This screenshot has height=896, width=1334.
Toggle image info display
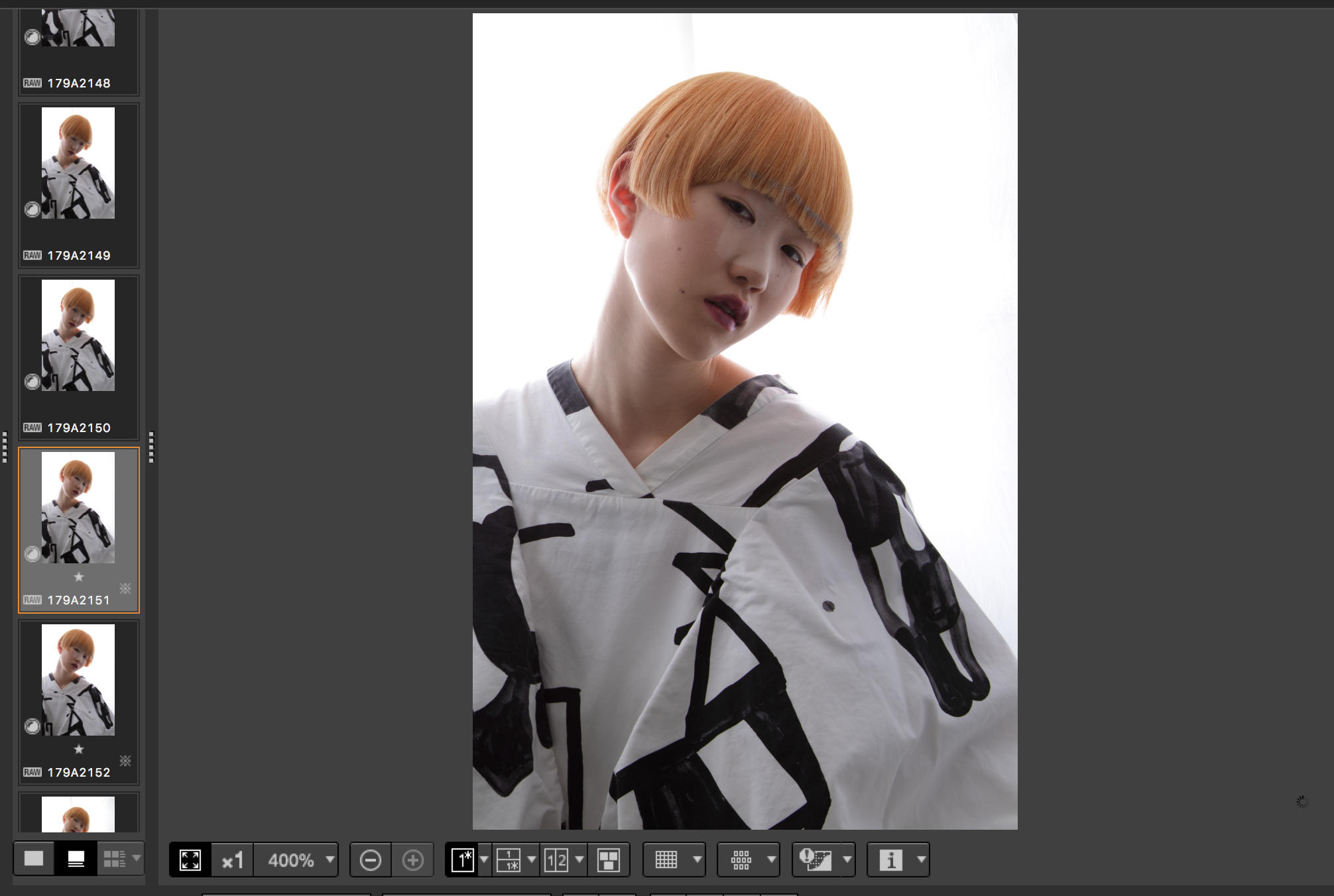(x=890, y=860)
